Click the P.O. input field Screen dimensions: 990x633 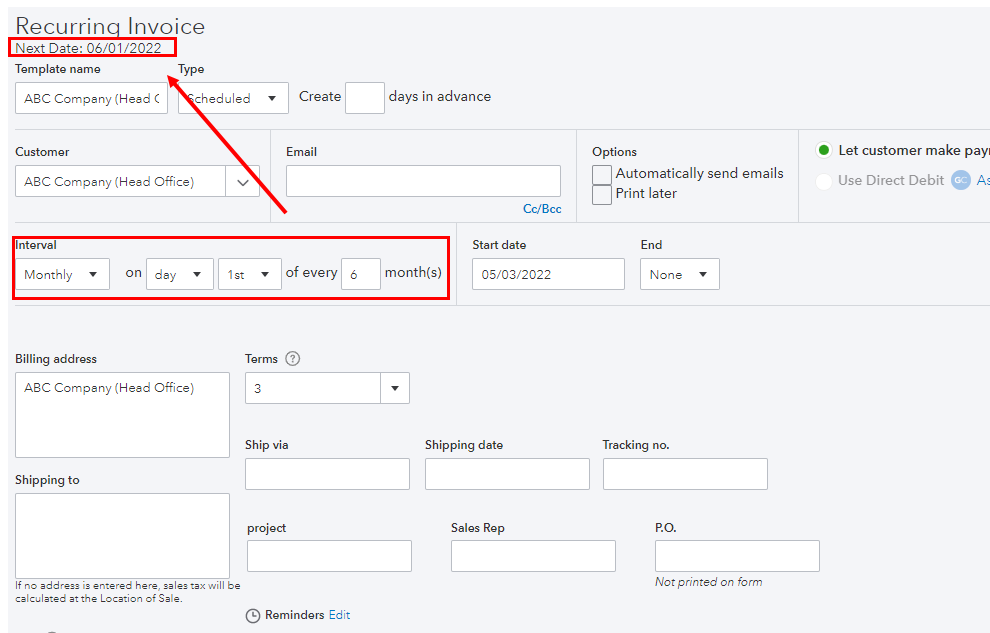point(737,556)
